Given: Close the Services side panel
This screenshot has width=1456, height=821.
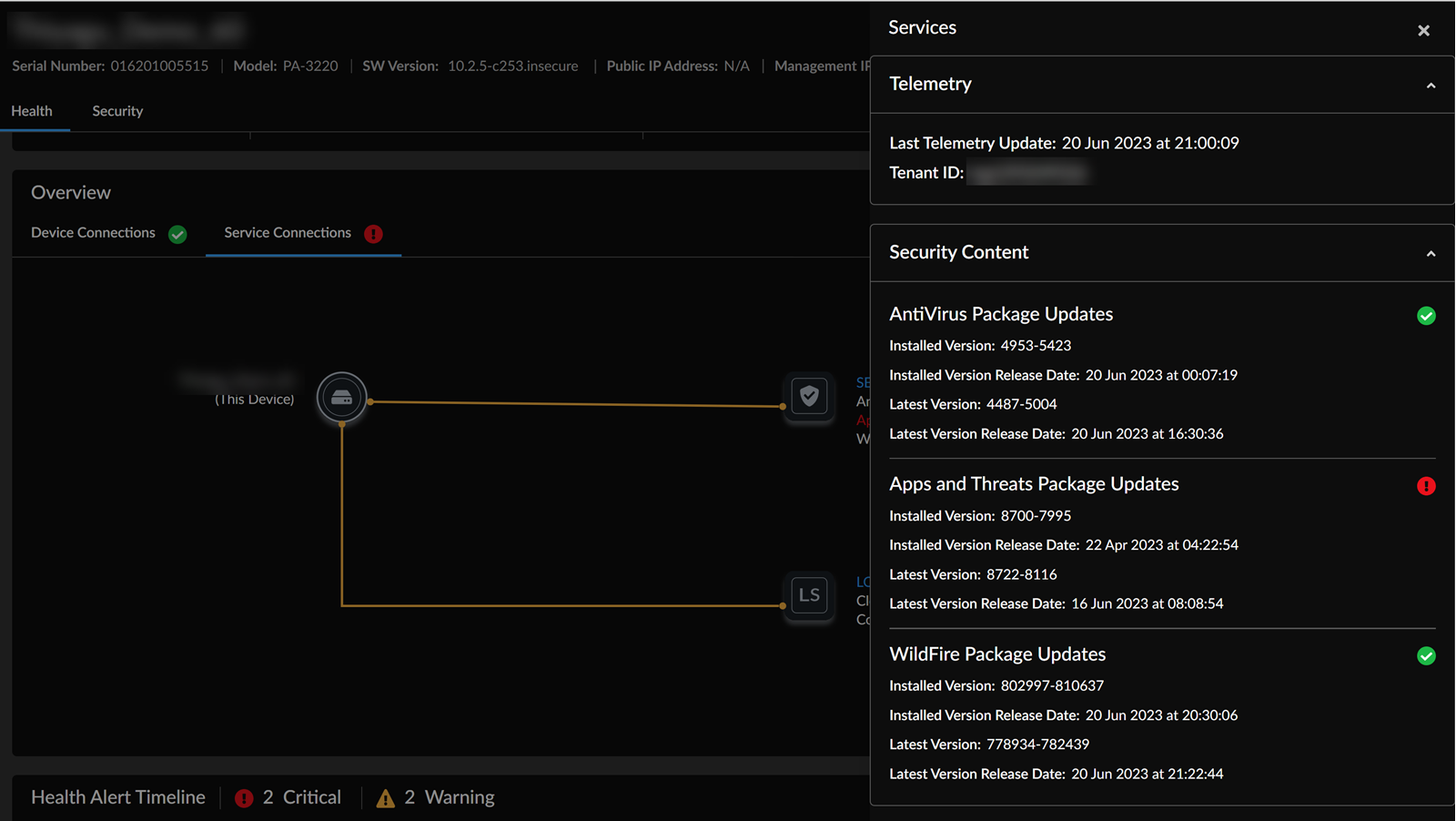Looking at the screenshot, I should point(1423,31).
